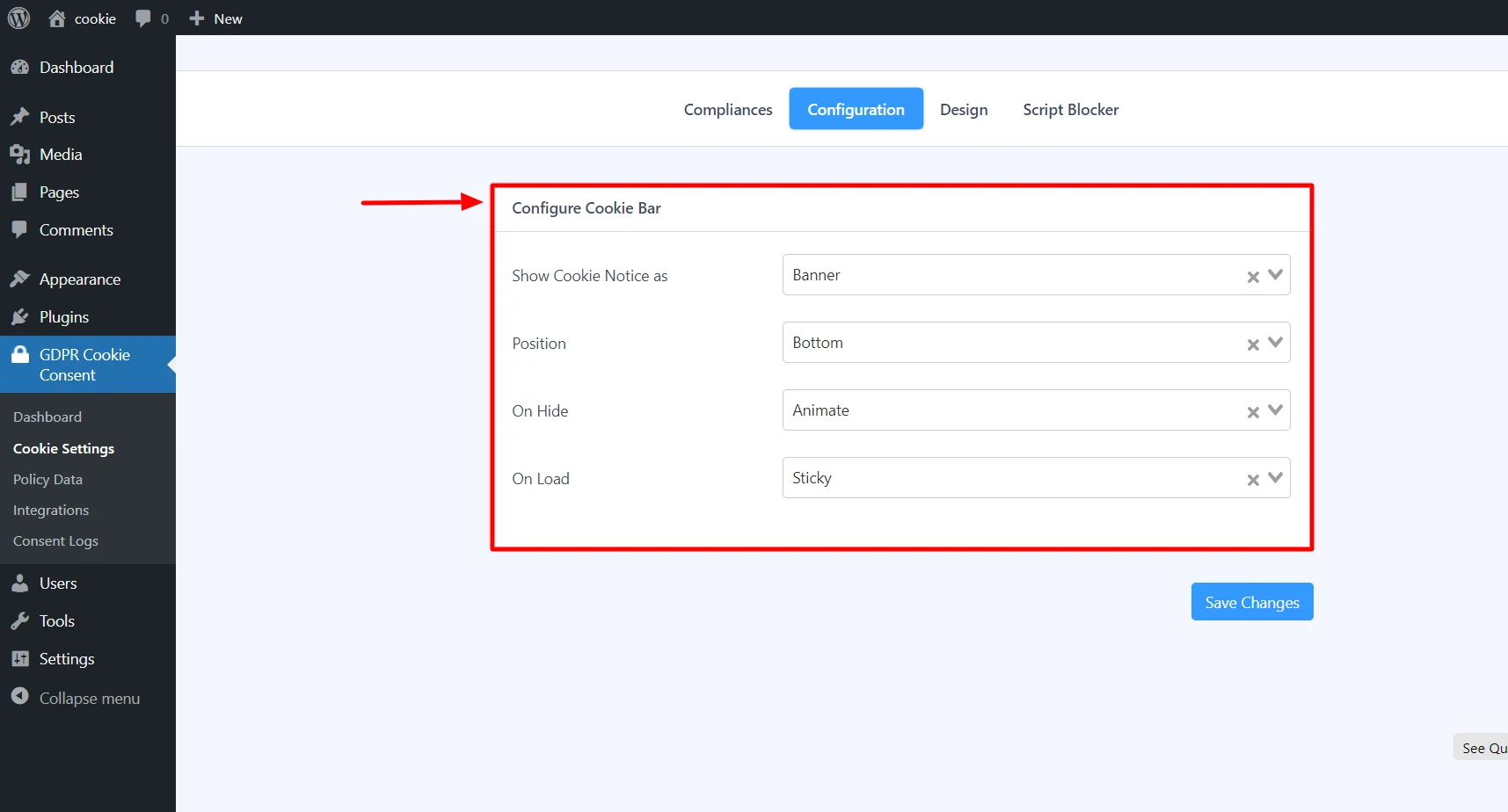Image resolution: width=1508 pixels, height=812 pixels.
Task: Open the Consent Logs link
Action: 55,540
